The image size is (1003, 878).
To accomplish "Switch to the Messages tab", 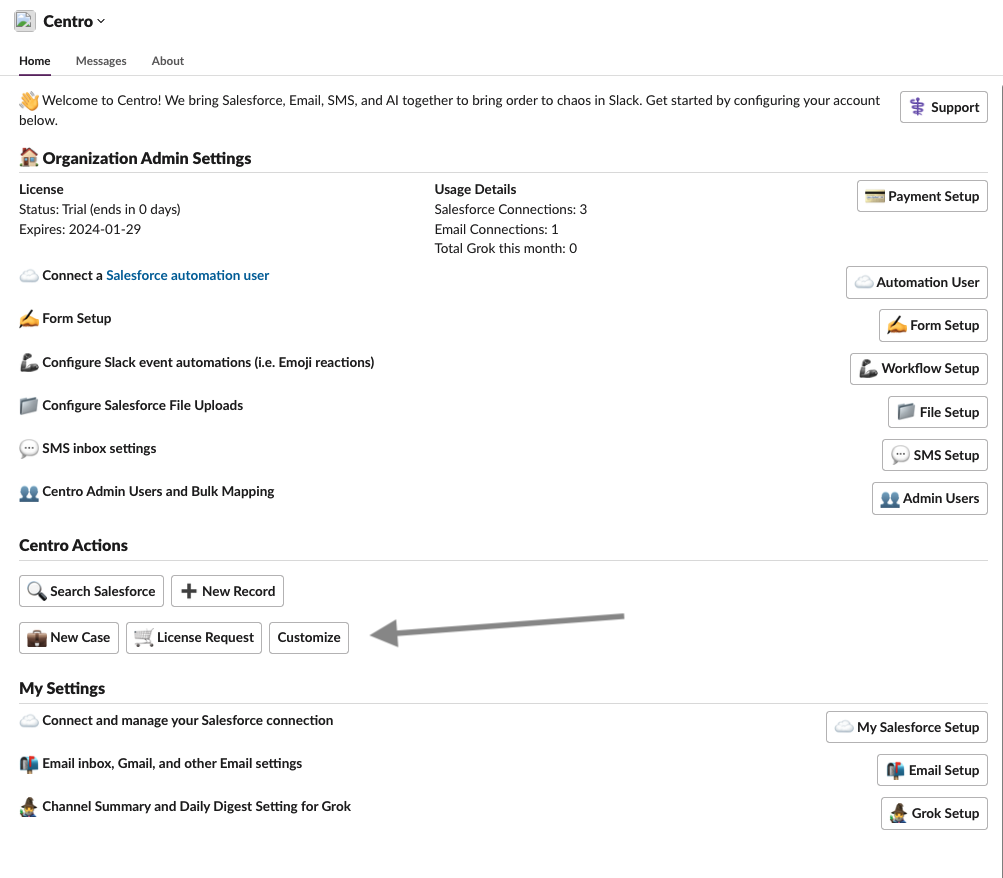I will coord(101,61).
